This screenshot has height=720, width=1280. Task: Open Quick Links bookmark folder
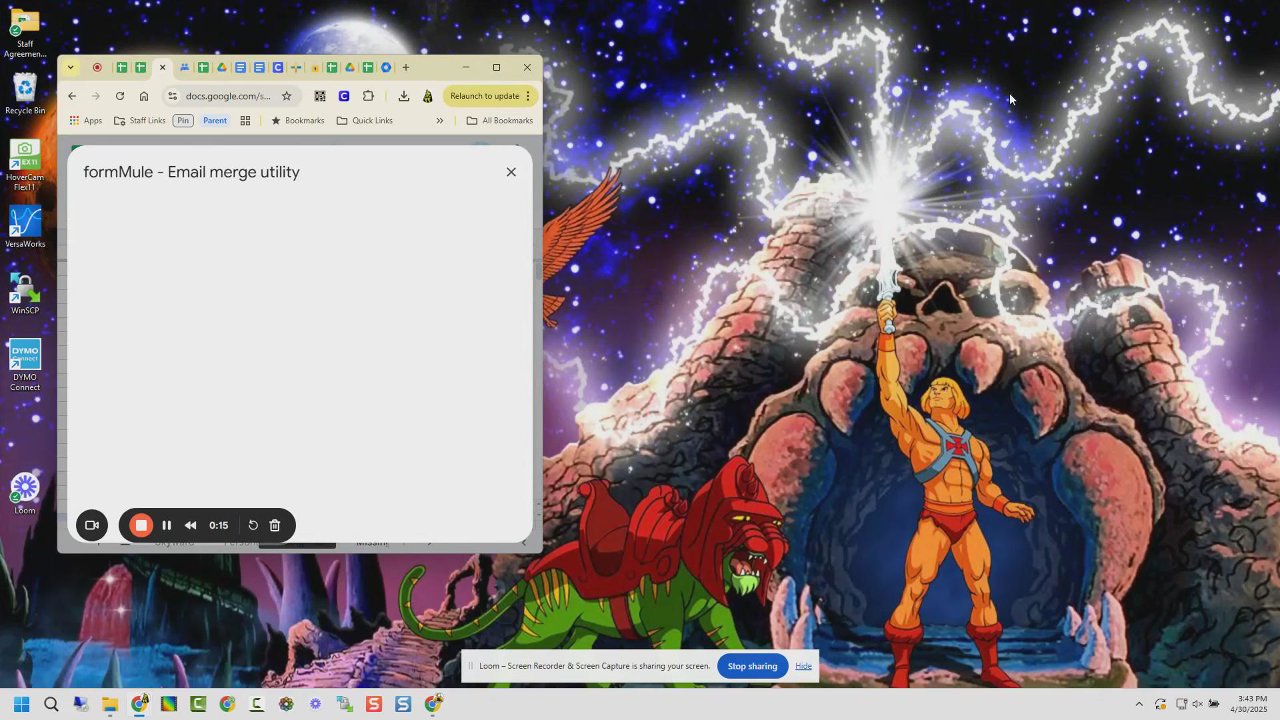coord(365,120)
